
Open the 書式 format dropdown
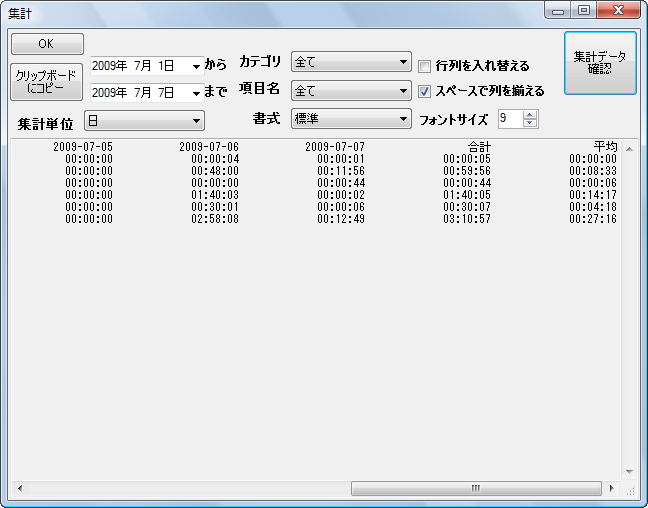point(403,119)
